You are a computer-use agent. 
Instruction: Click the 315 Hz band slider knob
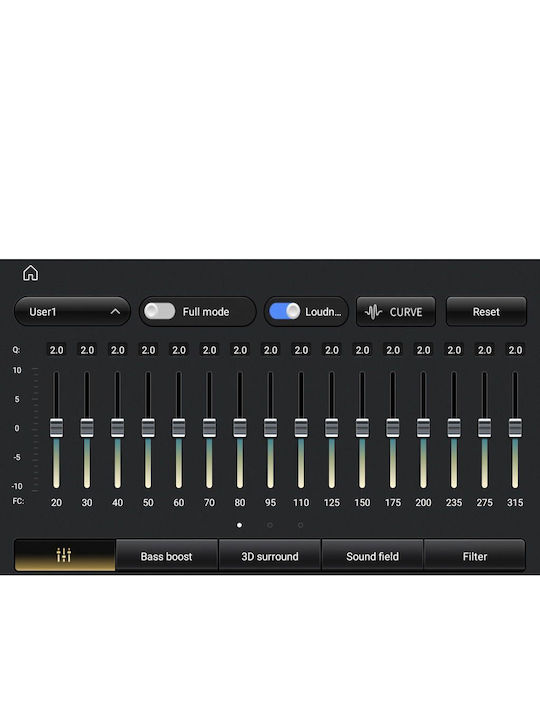click(x=515, y=428)
